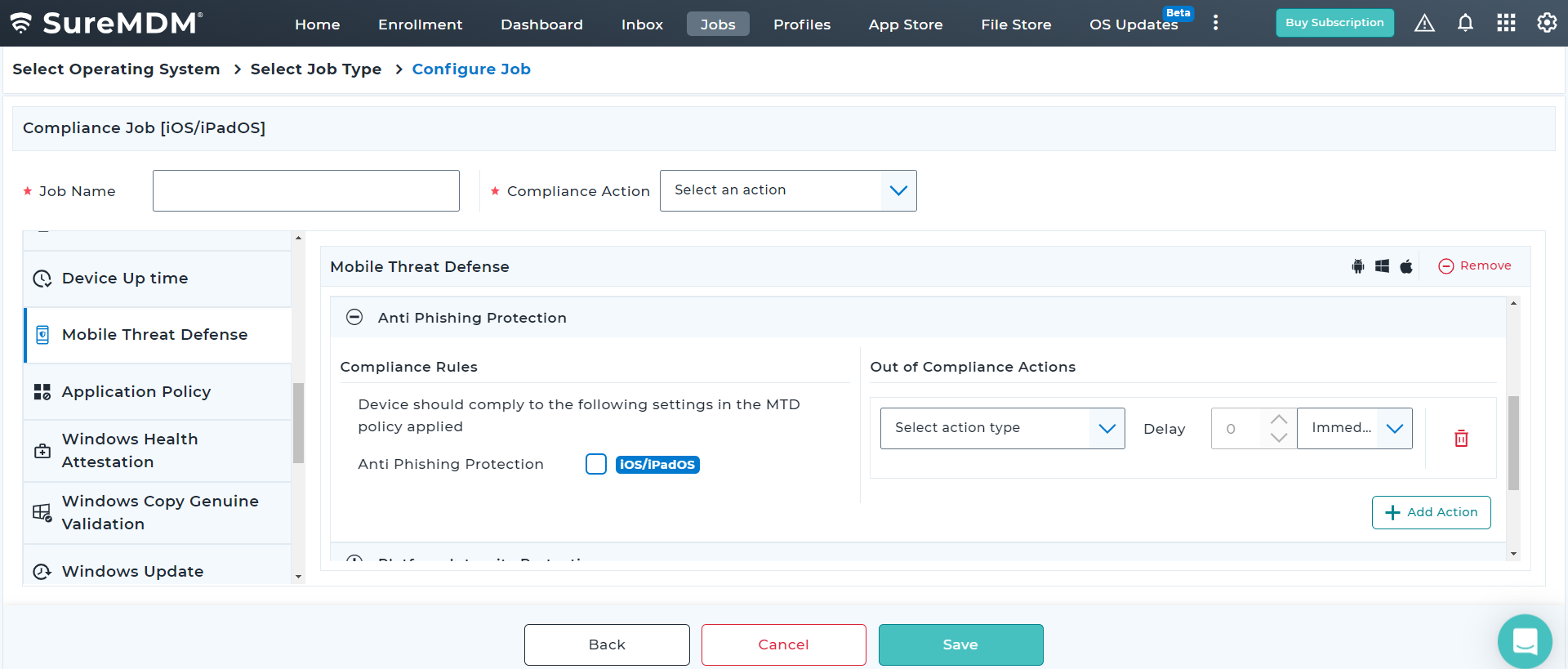Image resolution: width=1568 pixels, height=669 pixels.
Task: Collapse the Anti Phishing Protection section
Action: click(354, 317)
